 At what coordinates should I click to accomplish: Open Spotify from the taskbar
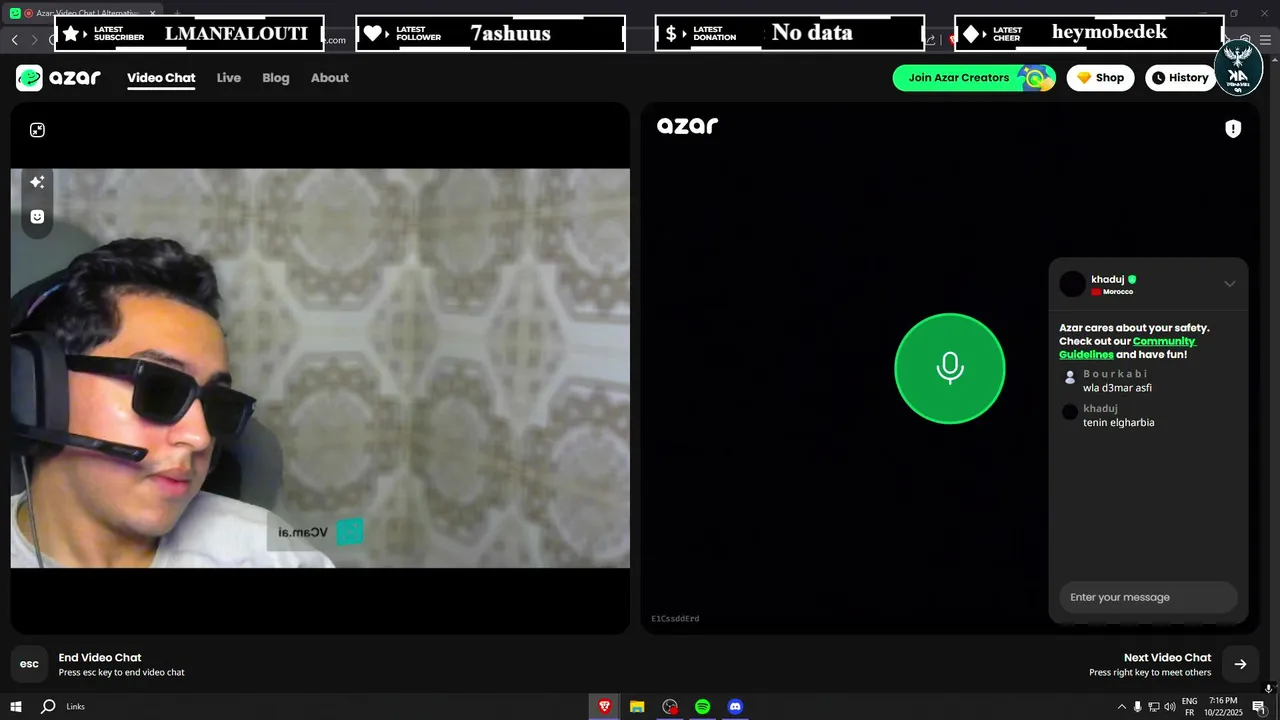point(703,706)
